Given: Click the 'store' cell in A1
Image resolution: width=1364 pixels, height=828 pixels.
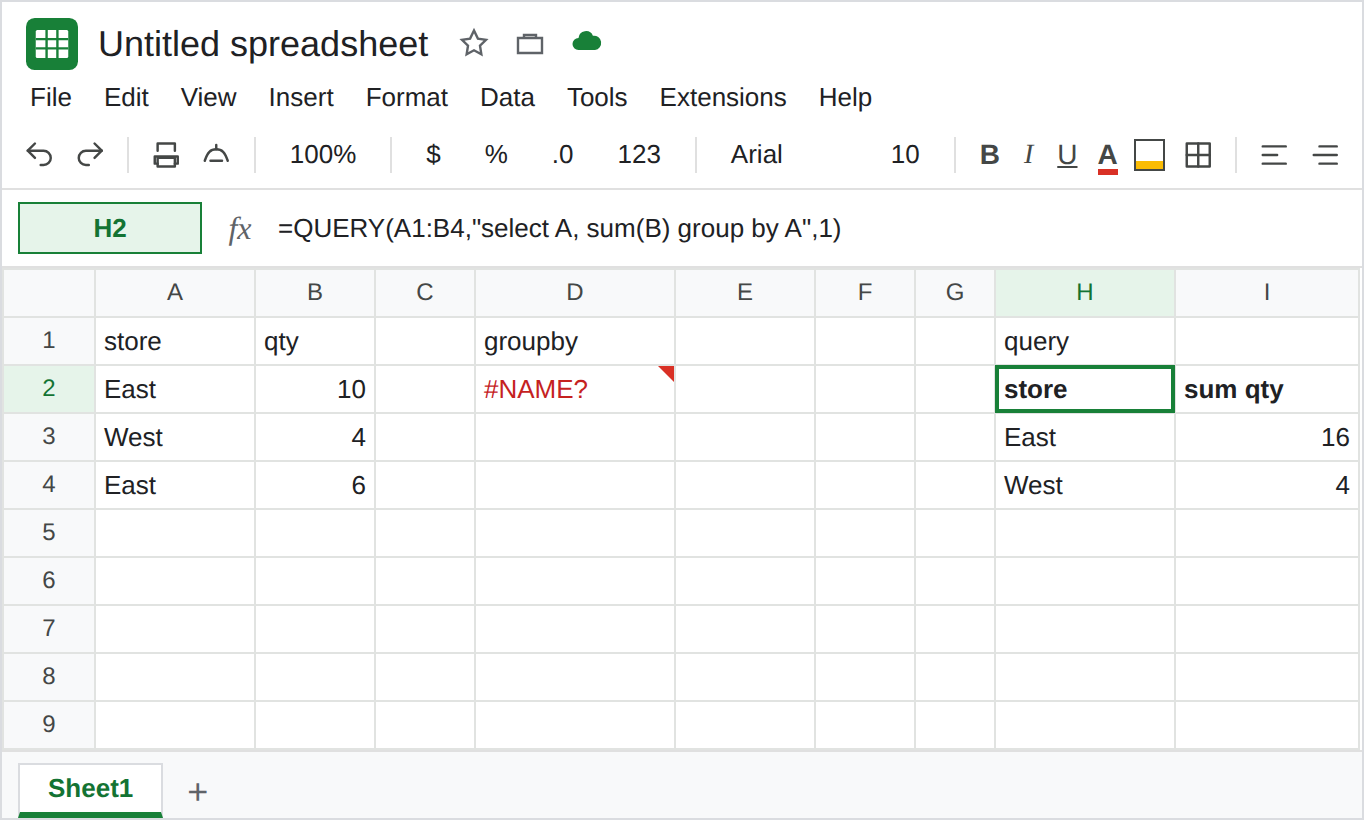Looking at the screenshot, I should click(x=175, y=341).
